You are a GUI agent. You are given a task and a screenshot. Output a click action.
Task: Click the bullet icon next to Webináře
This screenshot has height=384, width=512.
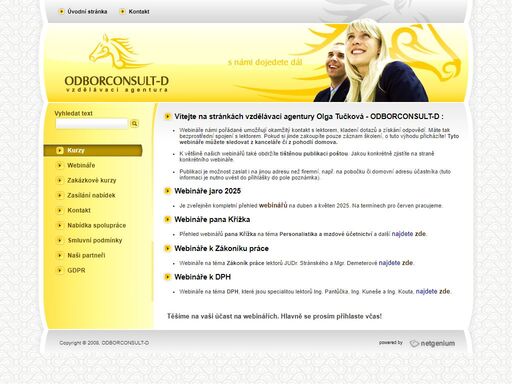pos(60,165)
